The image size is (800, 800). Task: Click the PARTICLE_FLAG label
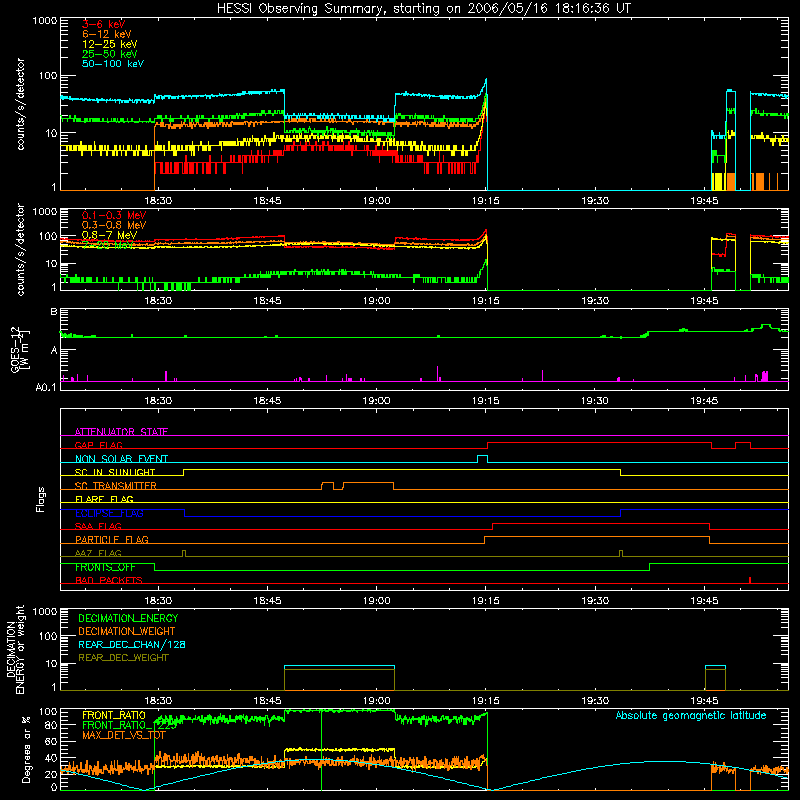(112, 539)
